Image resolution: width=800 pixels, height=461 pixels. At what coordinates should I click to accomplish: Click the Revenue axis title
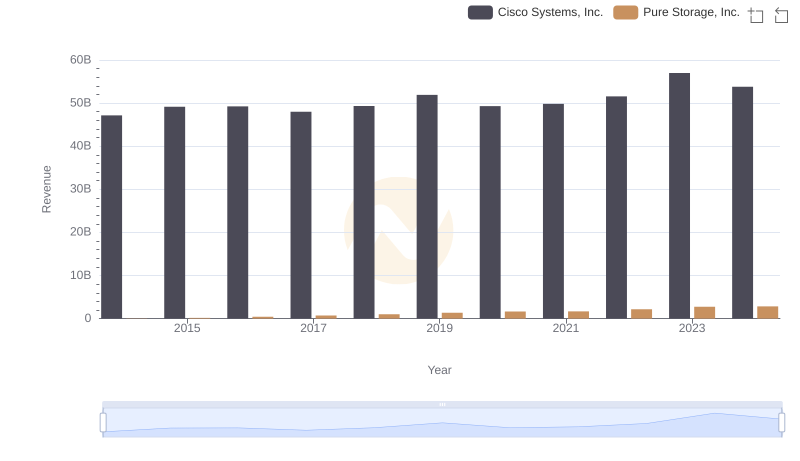pos(46,189)
